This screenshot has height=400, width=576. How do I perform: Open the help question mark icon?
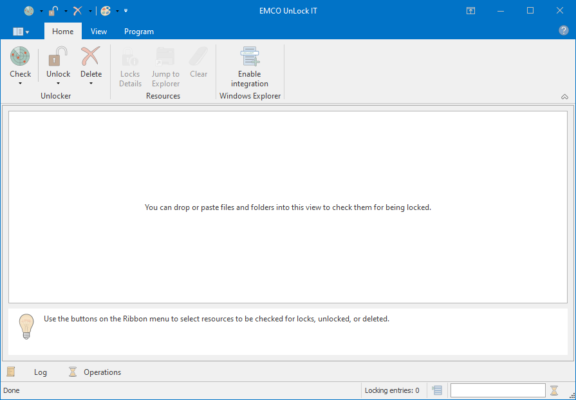tap(564, 30)
